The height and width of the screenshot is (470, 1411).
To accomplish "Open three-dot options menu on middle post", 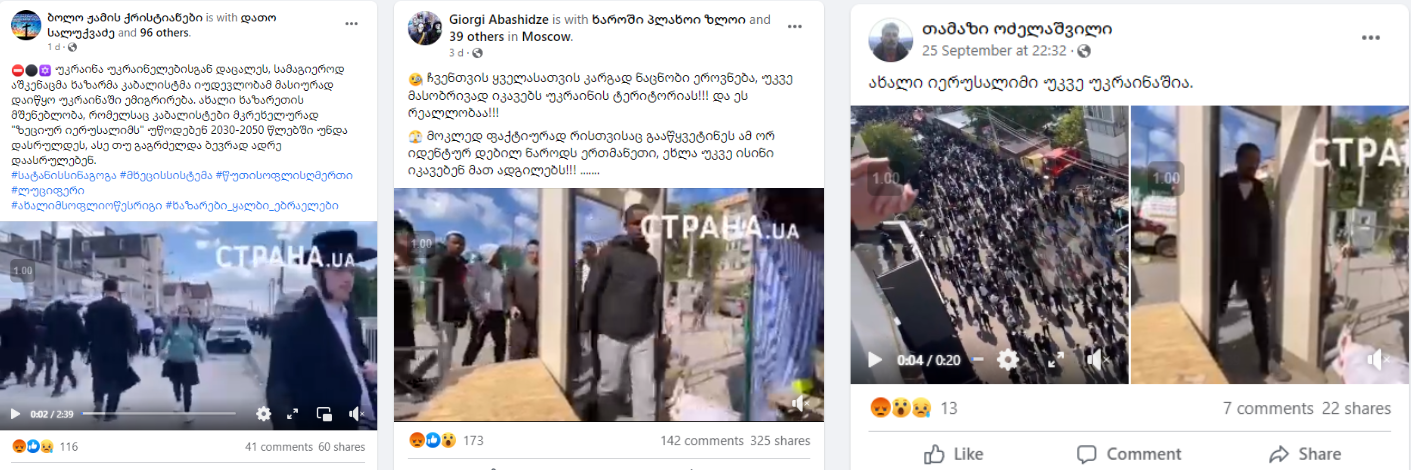I will point(799,21).
